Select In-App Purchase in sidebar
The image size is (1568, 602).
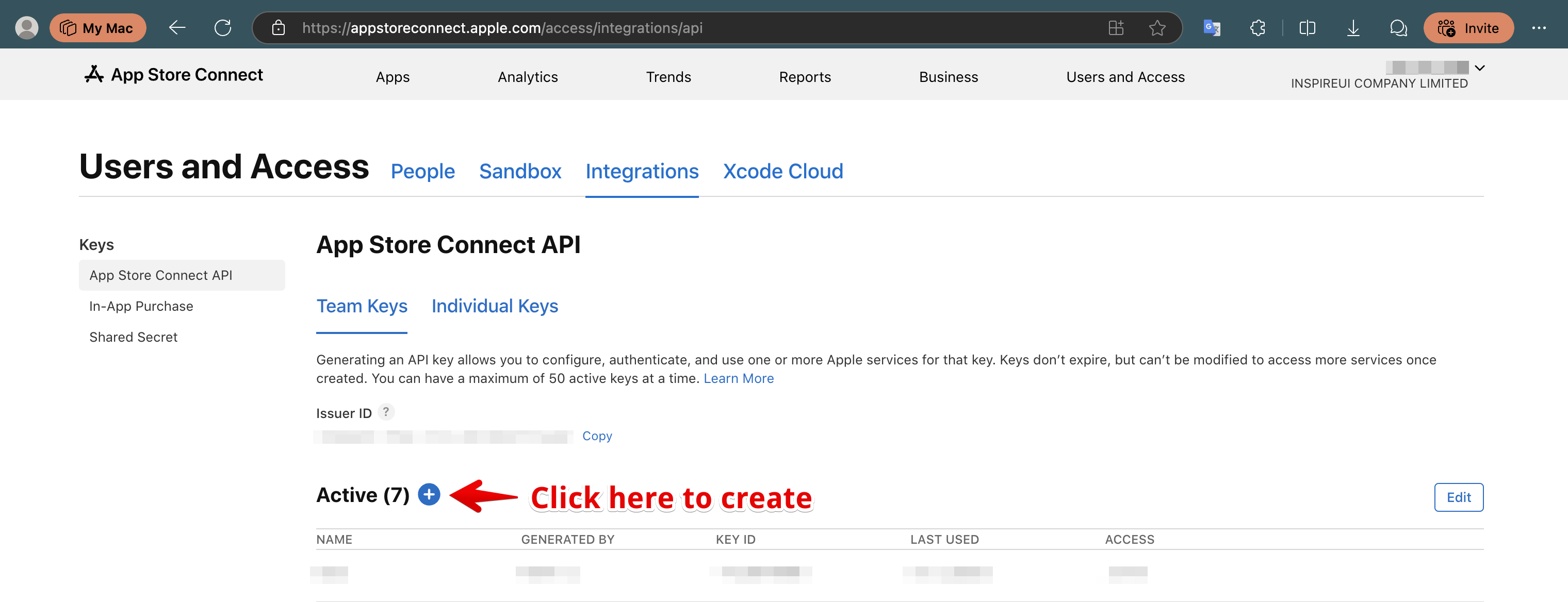point(141,306)
